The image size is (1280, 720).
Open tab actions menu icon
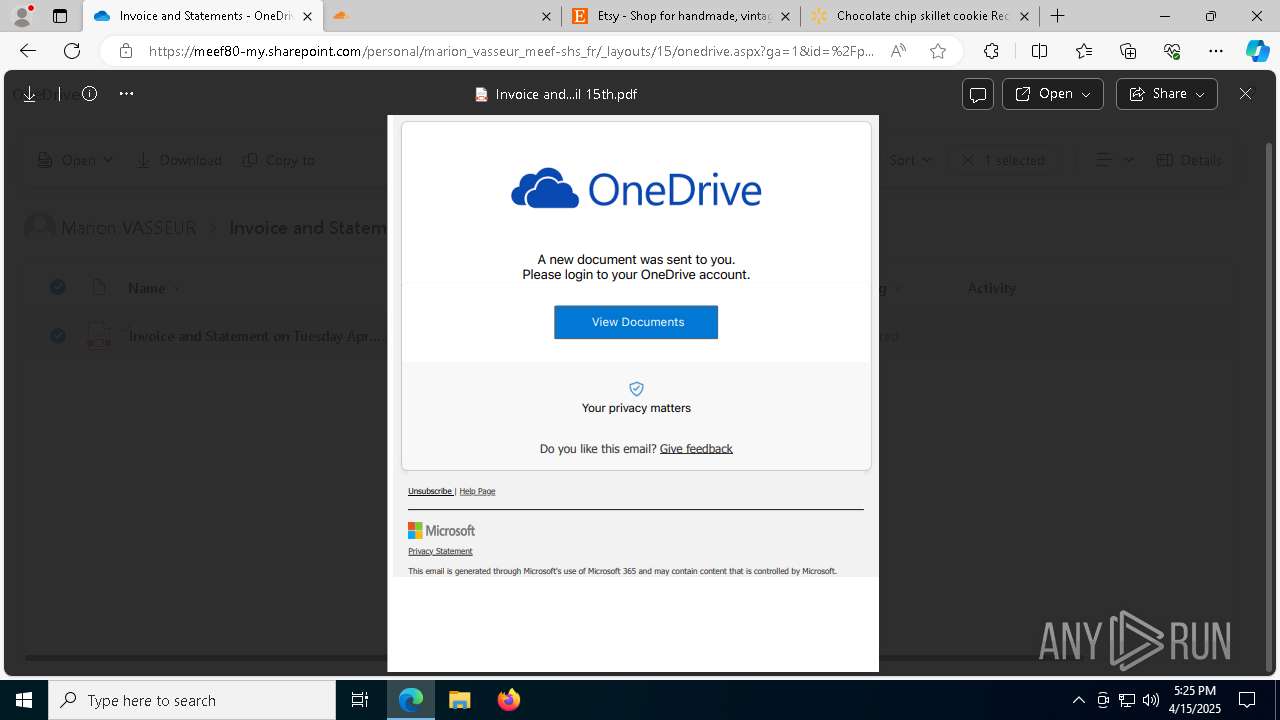pyautogui.click(x=60, y=16)
